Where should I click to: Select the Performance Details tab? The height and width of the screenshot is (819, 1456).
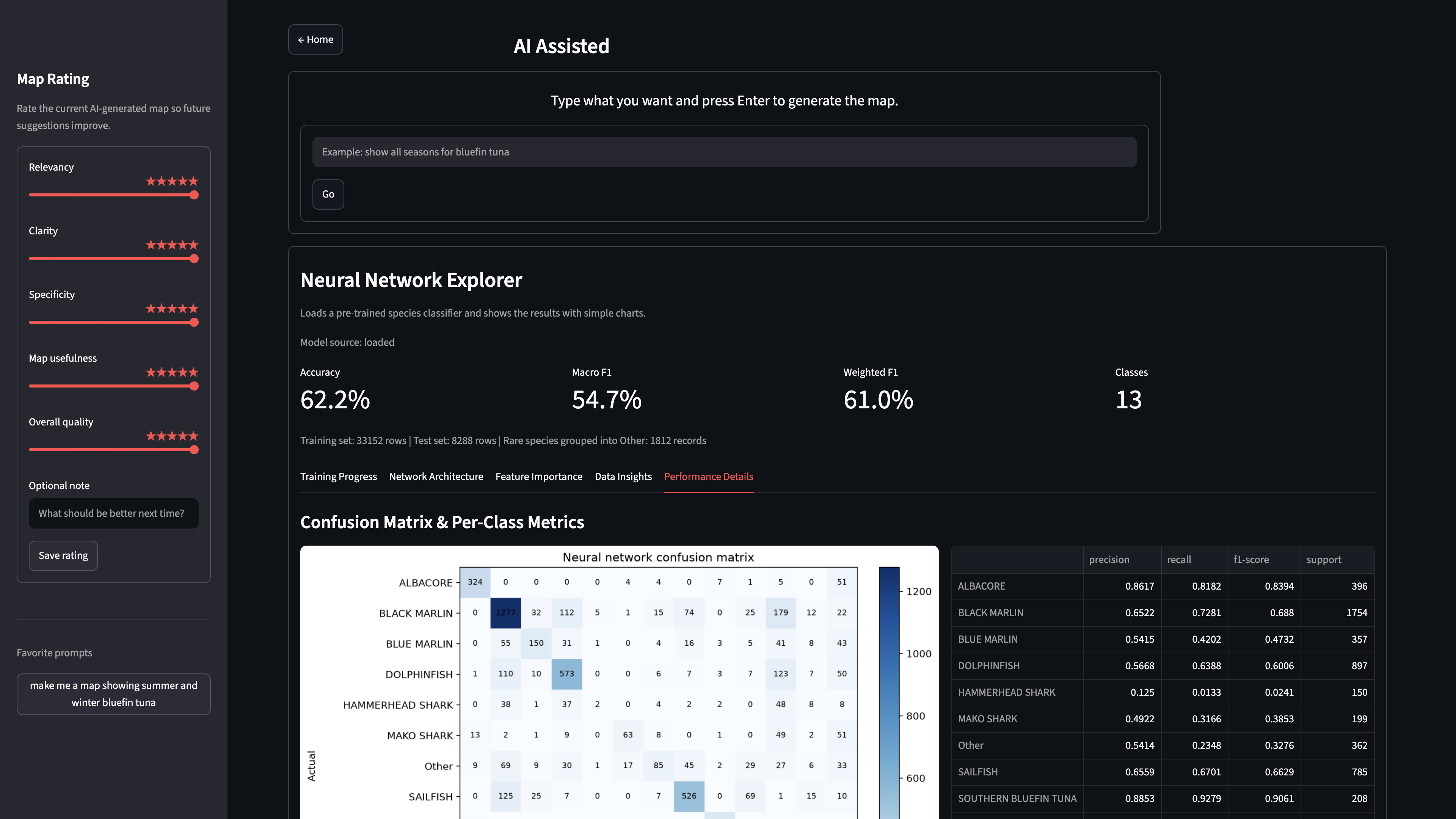708,477
